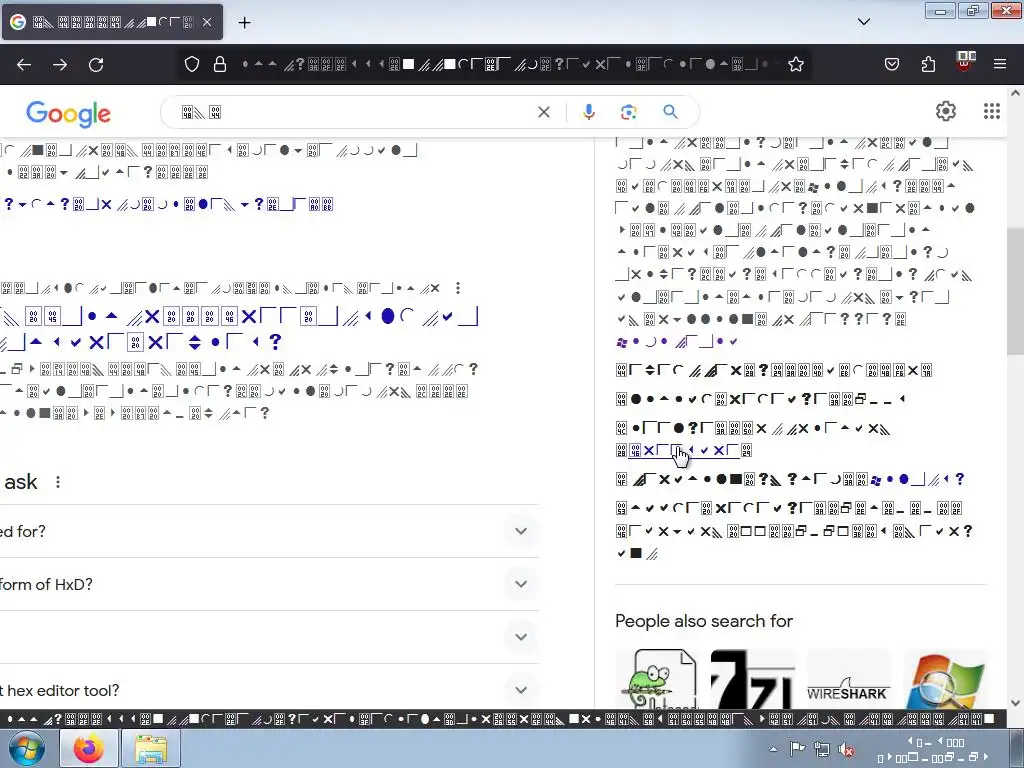
Task: Search by image with Google Lens
Action: point(628,112)
